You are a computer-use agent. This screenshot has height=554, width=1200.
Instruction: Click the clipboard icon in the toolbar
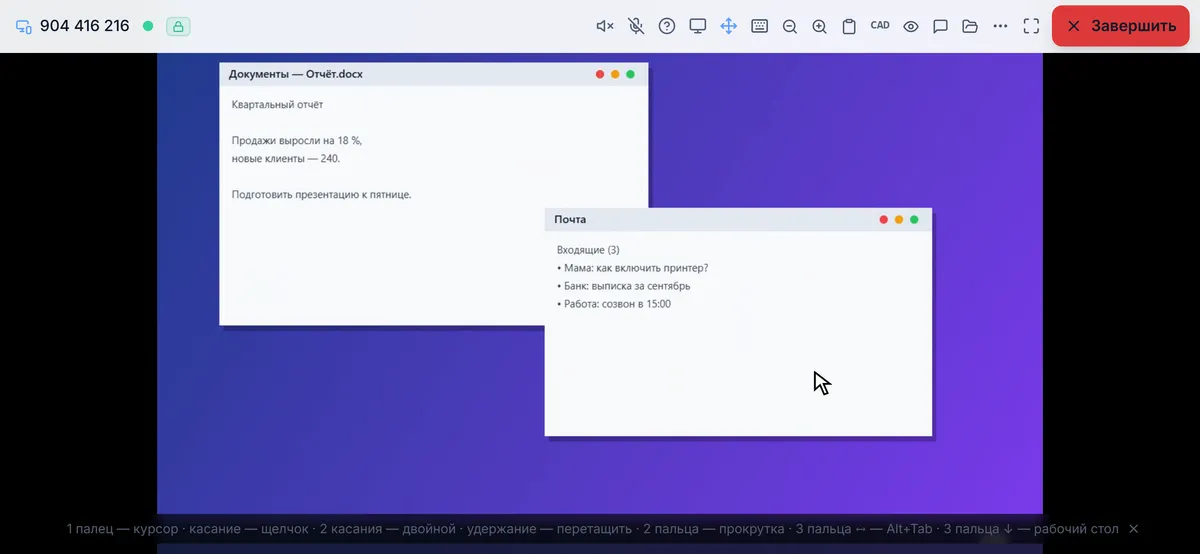[849, 26]
